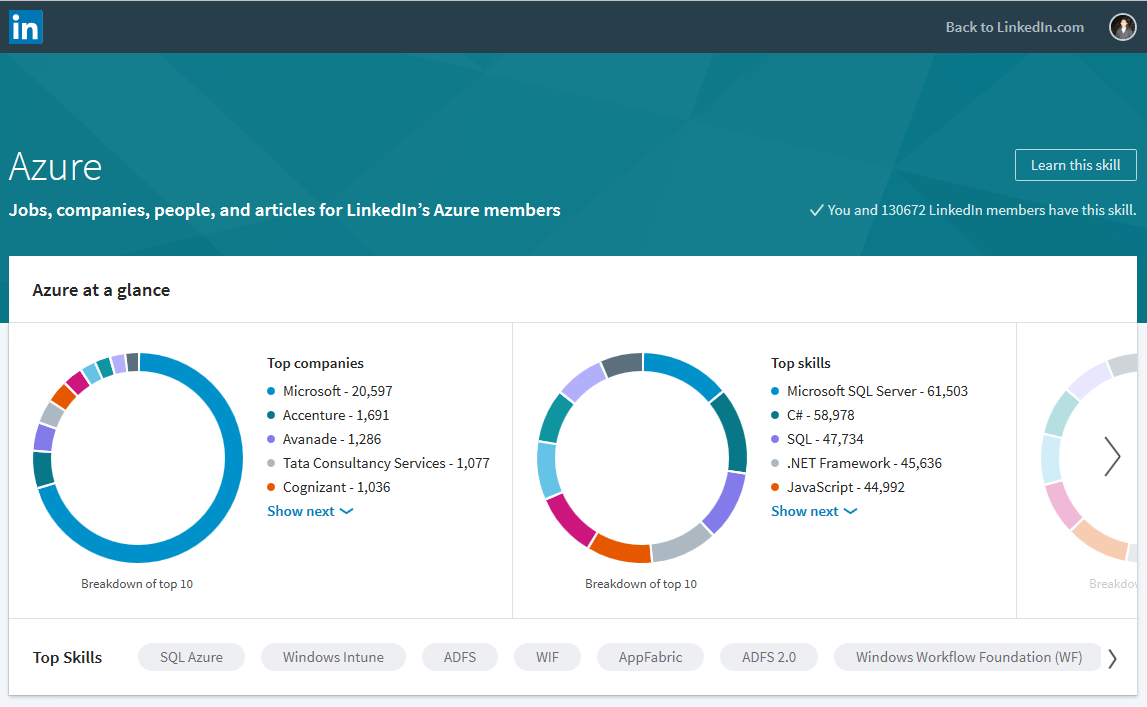Click the Microsoft SQL Server legend entry
Viewport: 1147px width, 707px height.
876,391
